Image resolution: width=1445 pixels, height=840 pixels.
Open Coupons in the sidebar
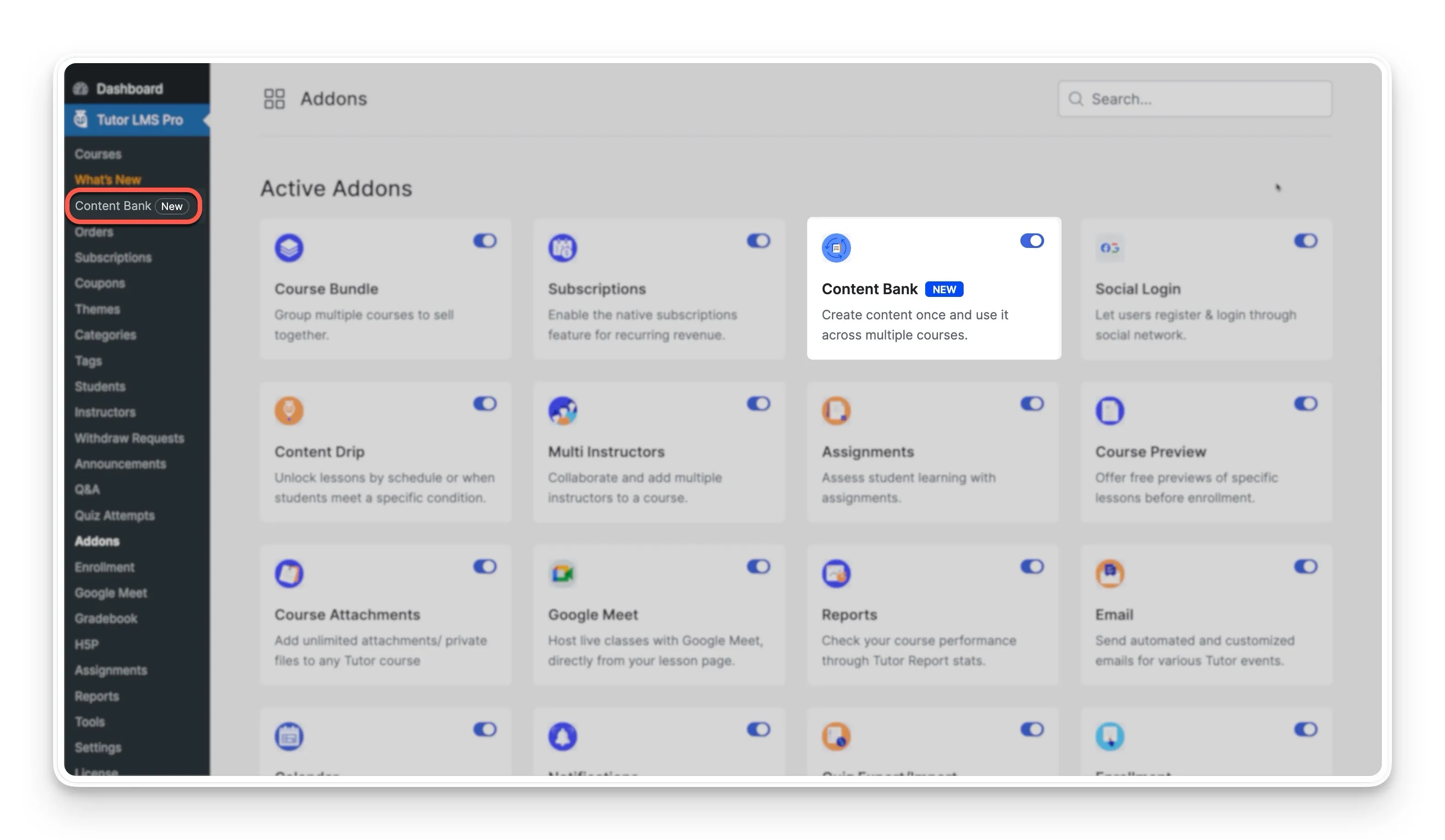point(100,283)
